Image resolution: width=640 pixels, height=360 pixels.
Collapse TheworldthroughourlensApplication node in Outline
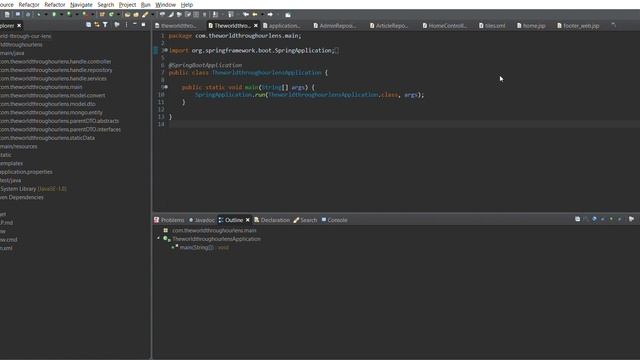pyautogui.click(x=158, y=238)
